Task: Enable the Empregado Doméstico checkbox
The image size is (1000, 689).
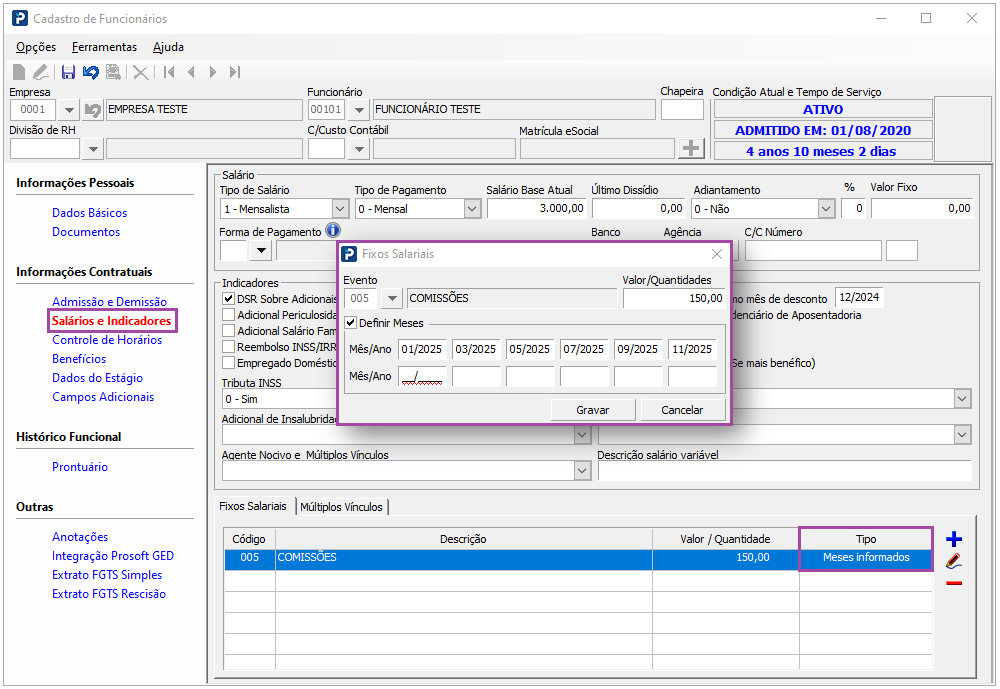Action: 229,363
